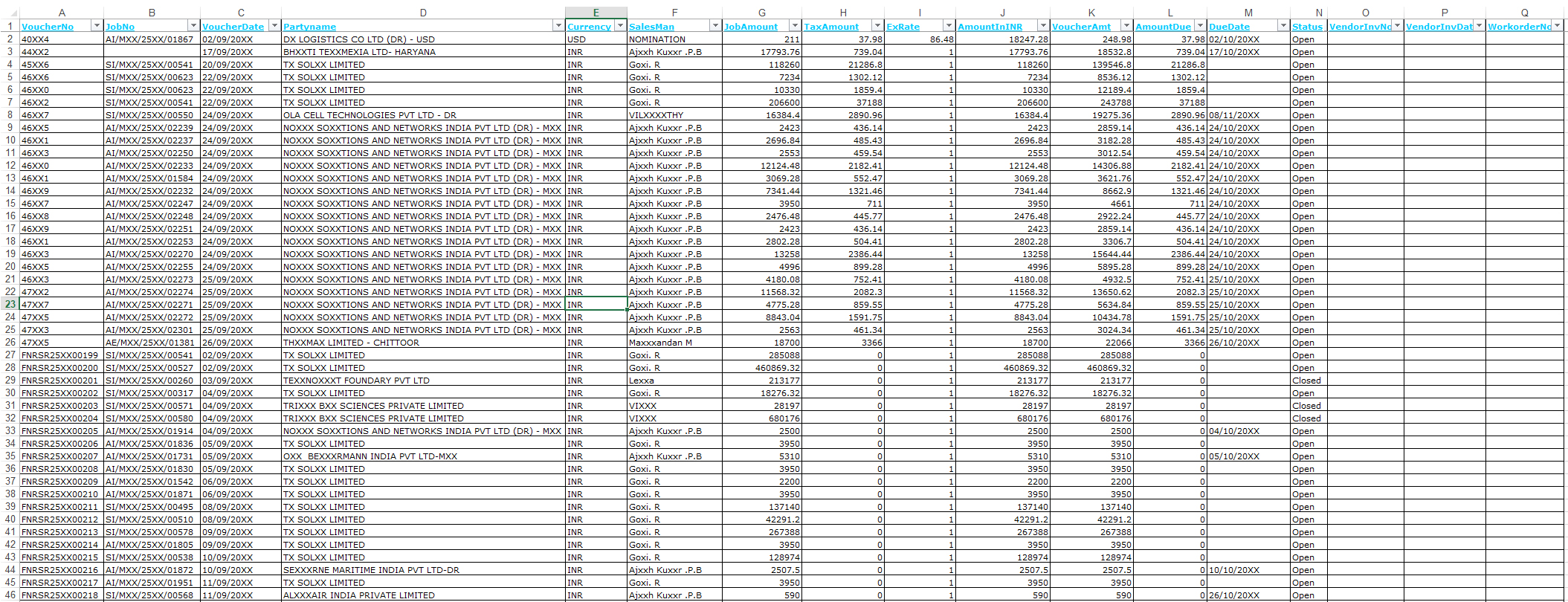Screen dimensions: 1568x602
Task: Open the SalesMan filter dropdown
Action: [714, 26]
